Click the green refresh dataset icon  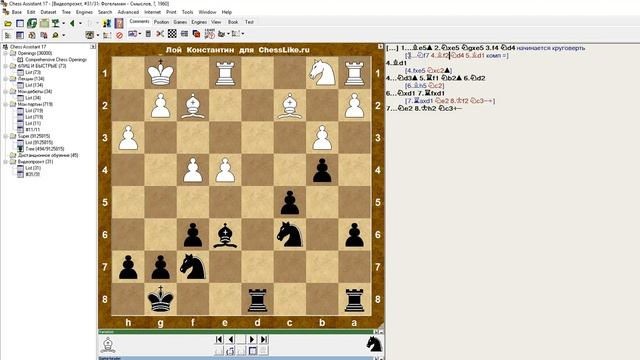[x=32, y=23]
